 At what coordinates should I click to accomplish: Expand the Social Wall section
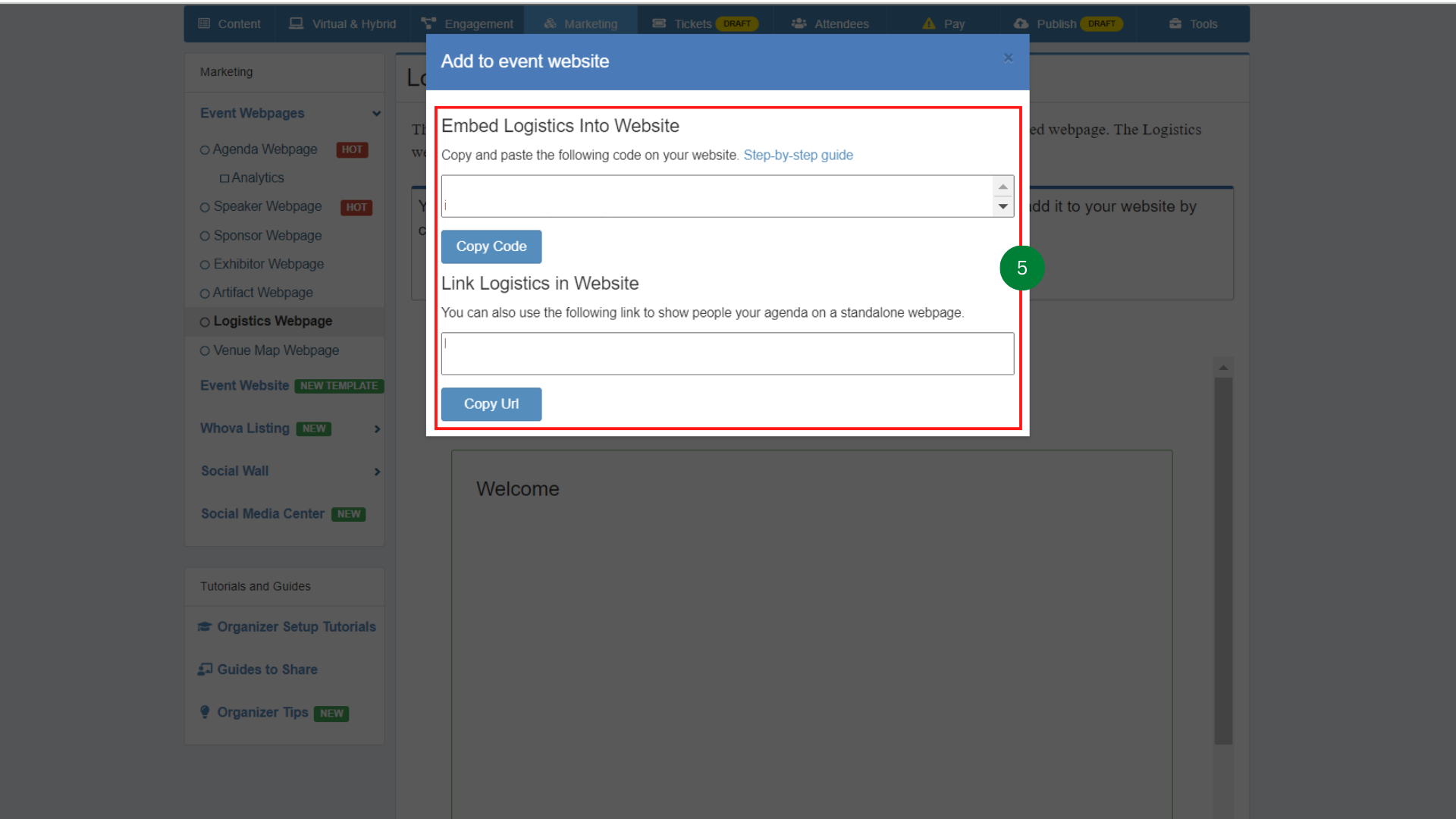377,471
